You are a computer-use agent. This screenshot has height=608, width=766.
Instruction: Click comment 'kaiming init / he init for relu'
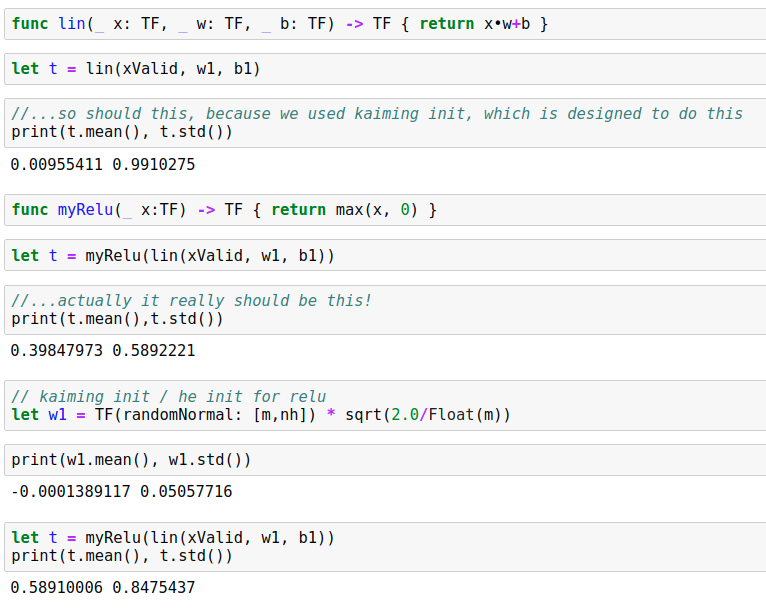tap(168, 397)
